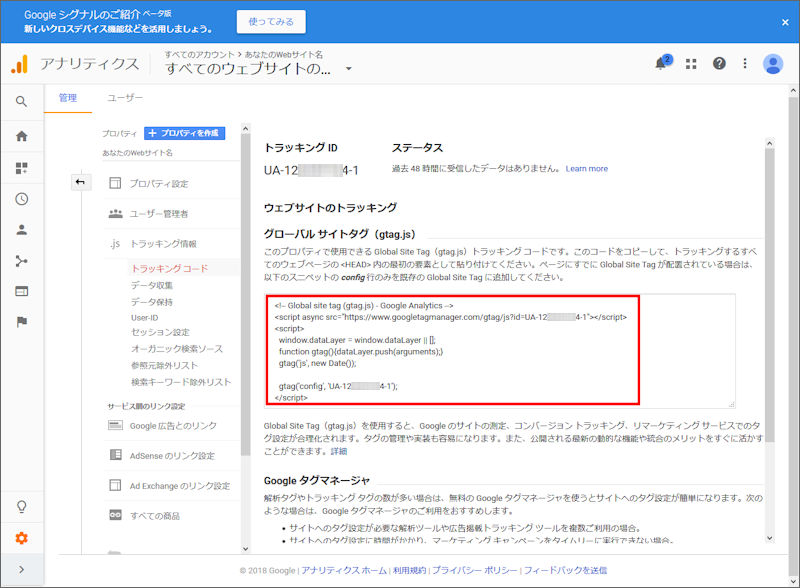Image resolution: width=800 pixels, height=588 pixels.
Task: Click the あなたのWebサイト名 property name
Action: pos(137,153)
